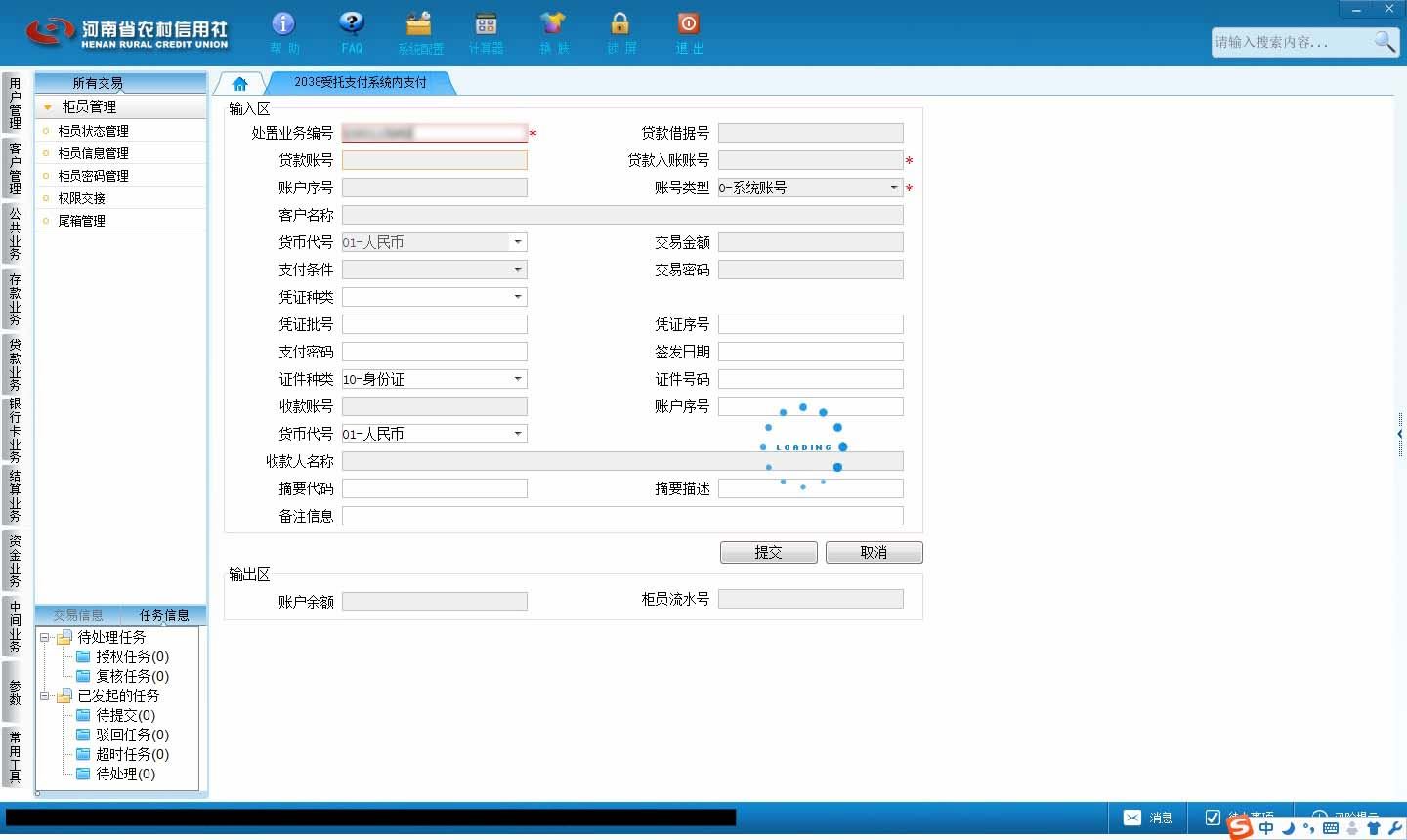1407x840 pixels.
Task: Launch the 计算器 calculator icon
Action: (486, 23)
